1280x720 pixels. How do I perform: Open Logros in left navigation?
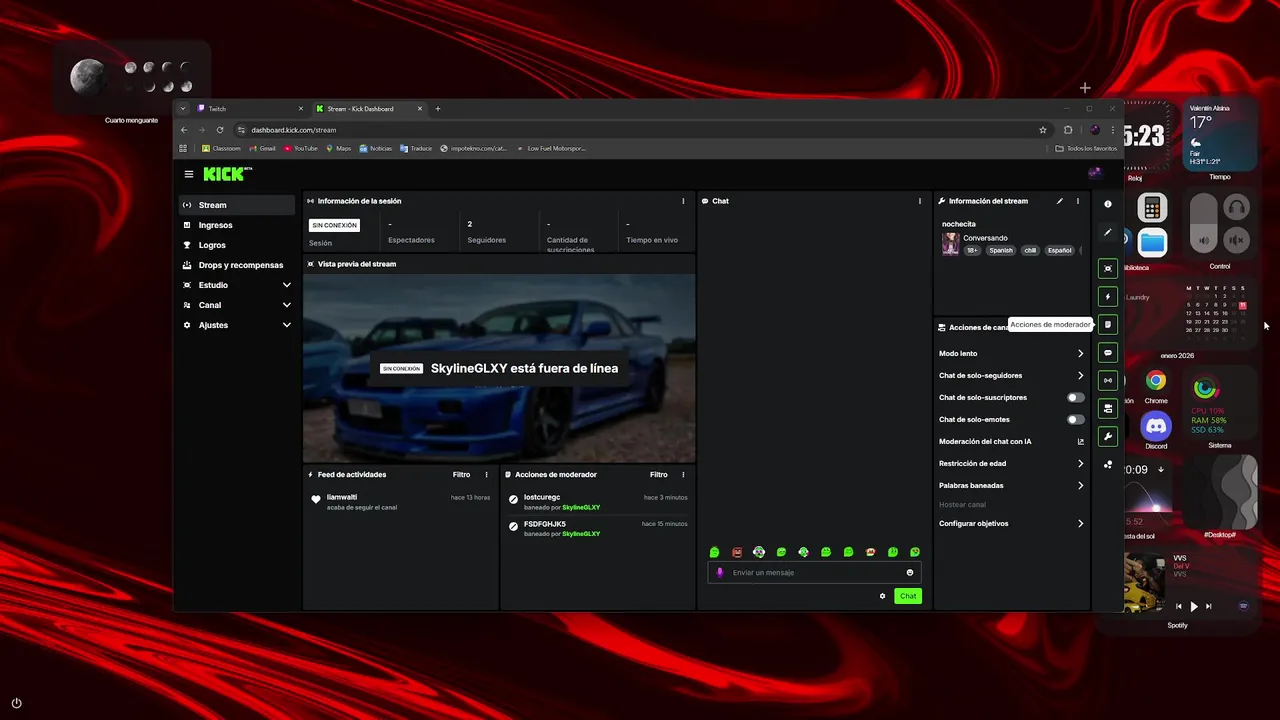pos(237,245)
